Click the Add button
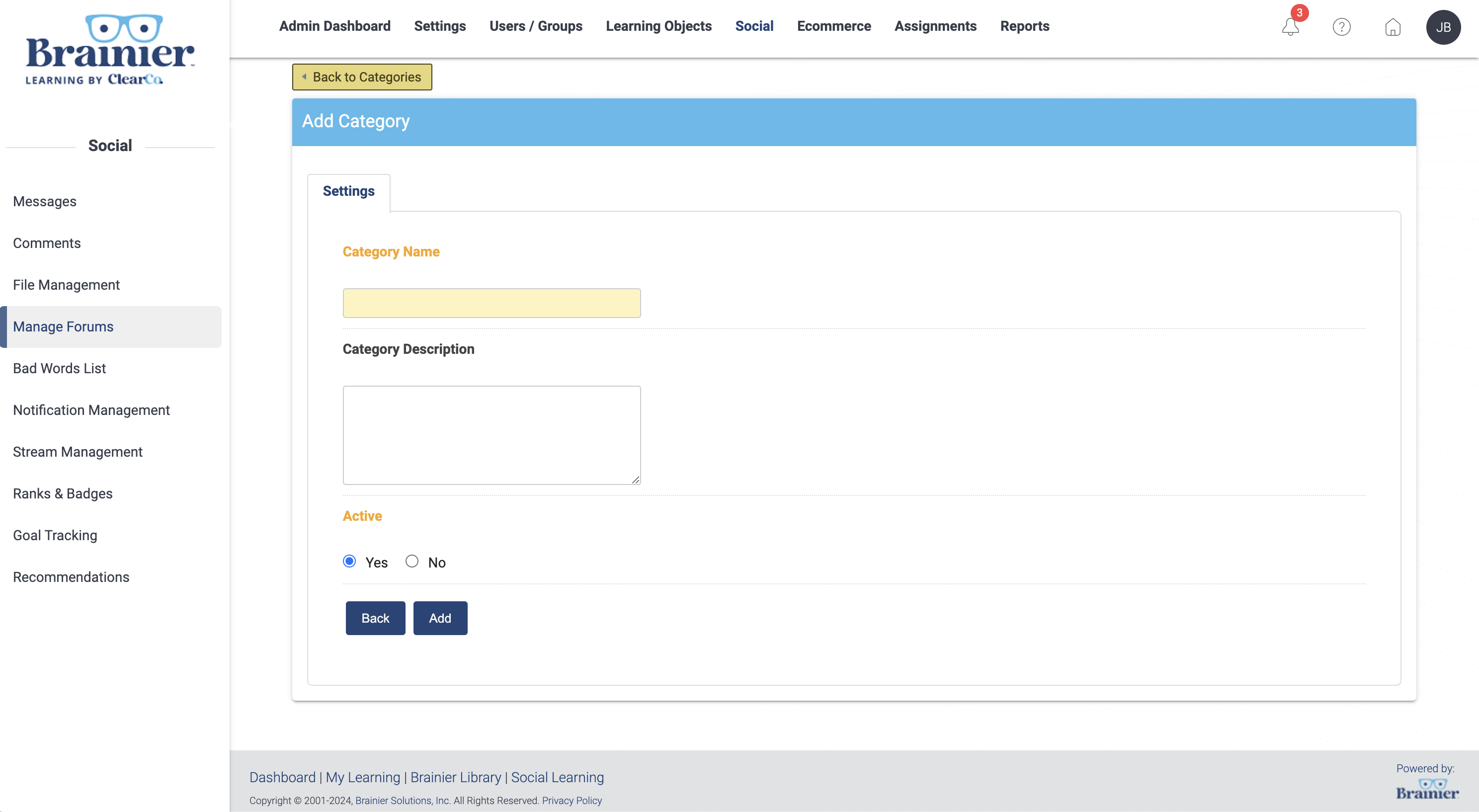 coord(440,618)
